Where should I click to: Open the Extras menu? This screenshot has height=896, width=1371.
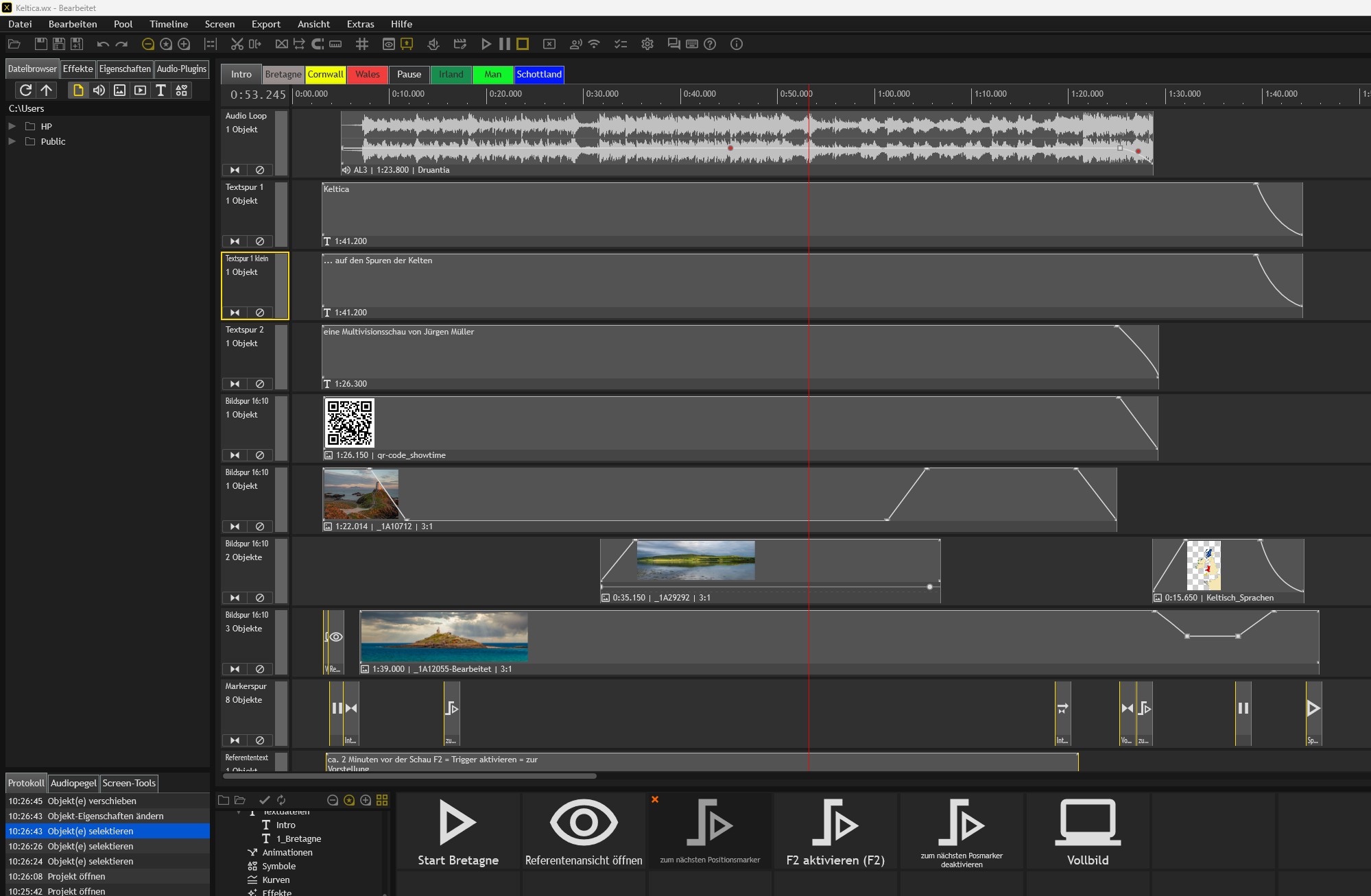pos(361,24)
